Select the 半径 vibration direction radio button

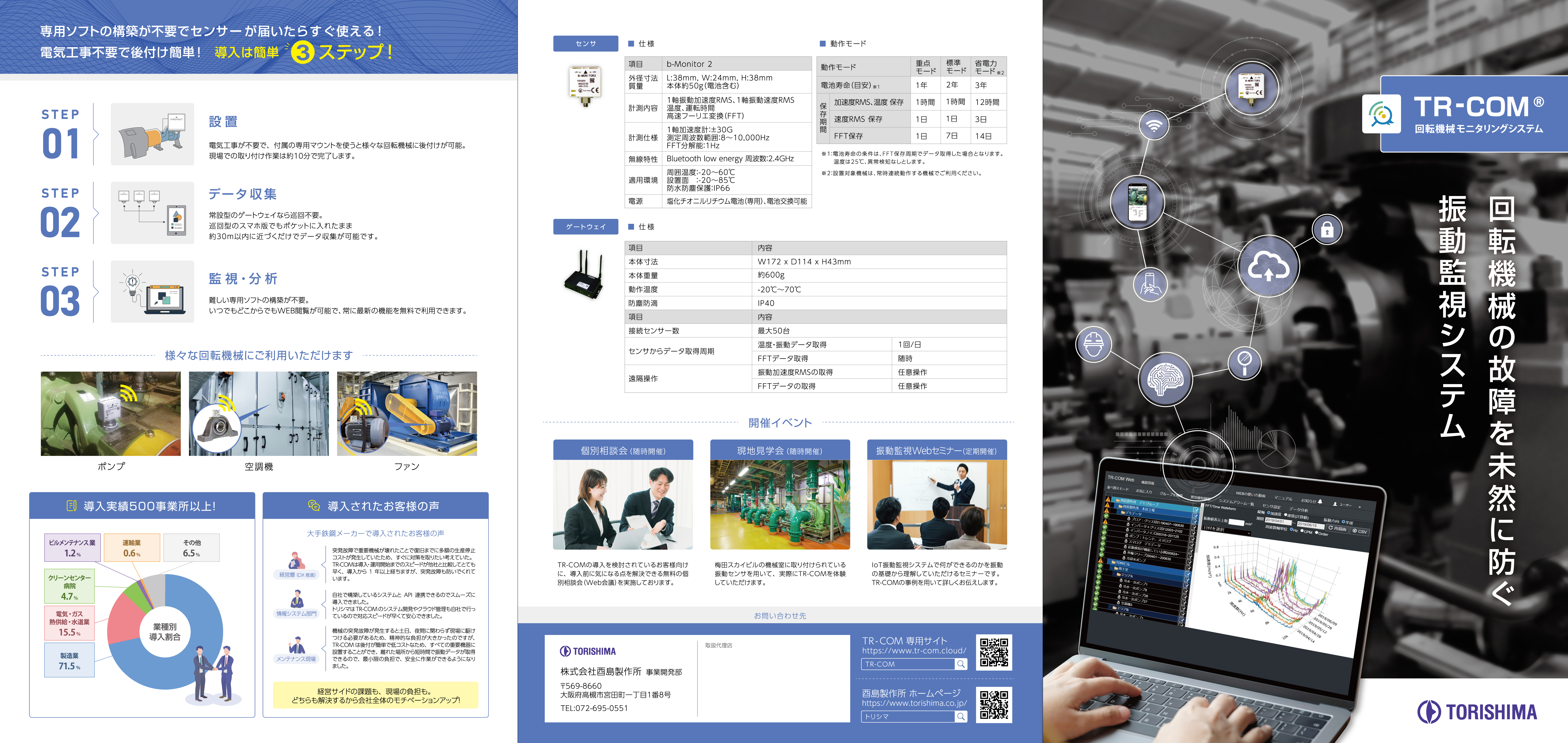(1343, 522)
